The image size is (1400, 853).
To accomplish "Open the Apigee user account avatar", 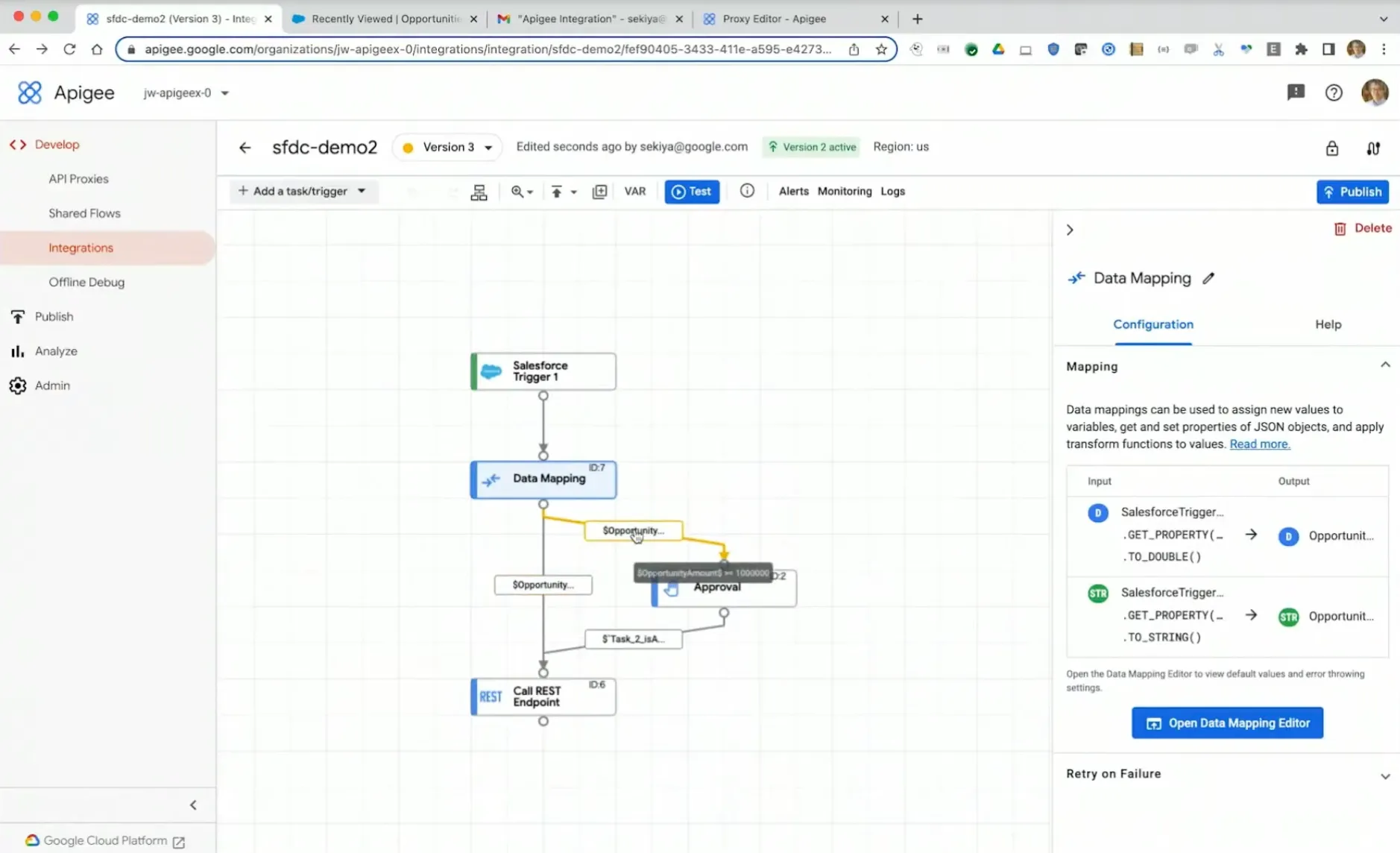I will [x=1374, y=92].
